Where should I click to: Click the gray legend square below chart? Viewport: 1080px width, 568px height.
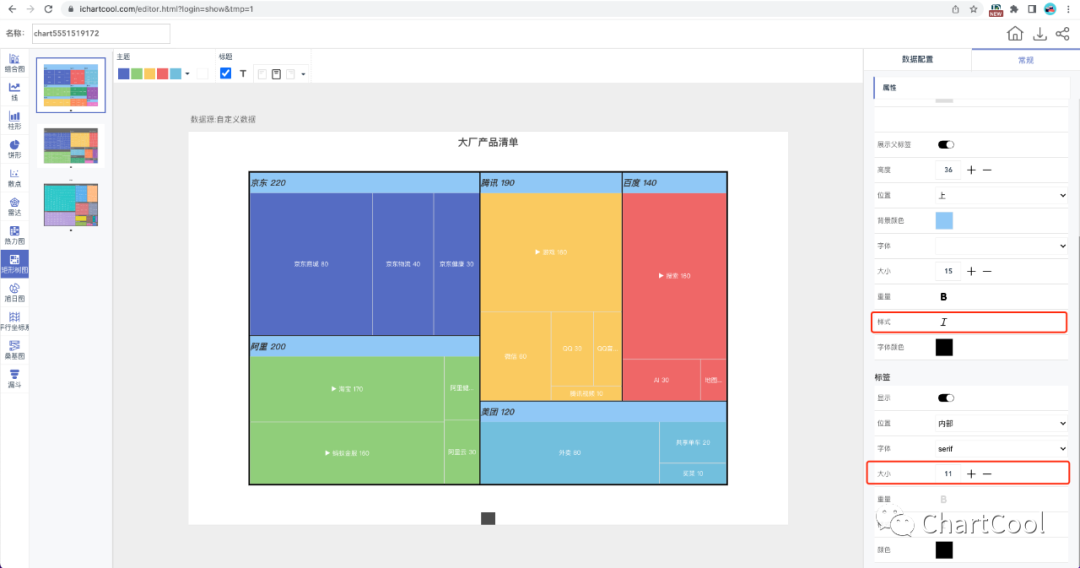click(x=488, y=518)
